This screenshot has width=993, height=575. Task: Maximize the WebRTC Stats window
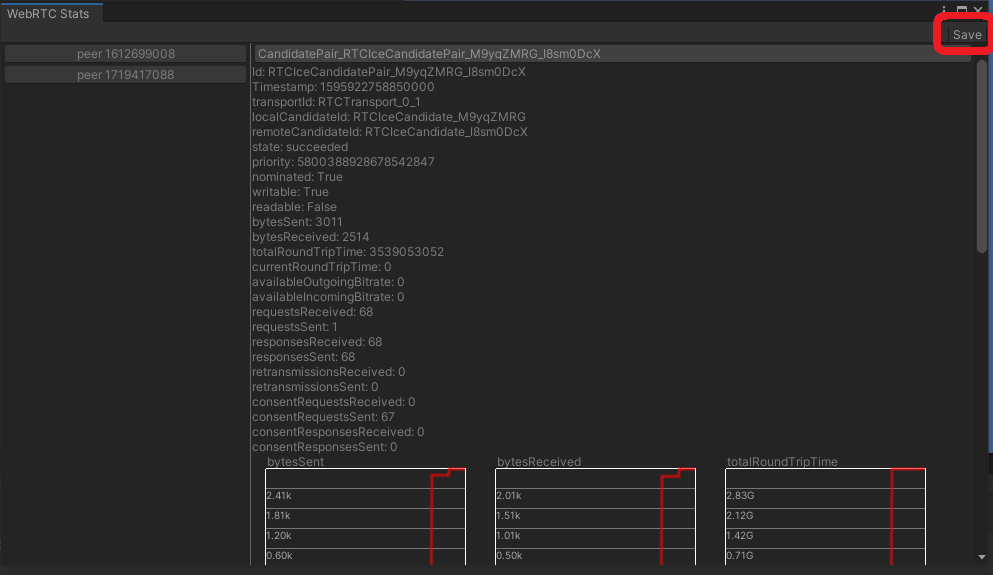[x=961, y=11]
